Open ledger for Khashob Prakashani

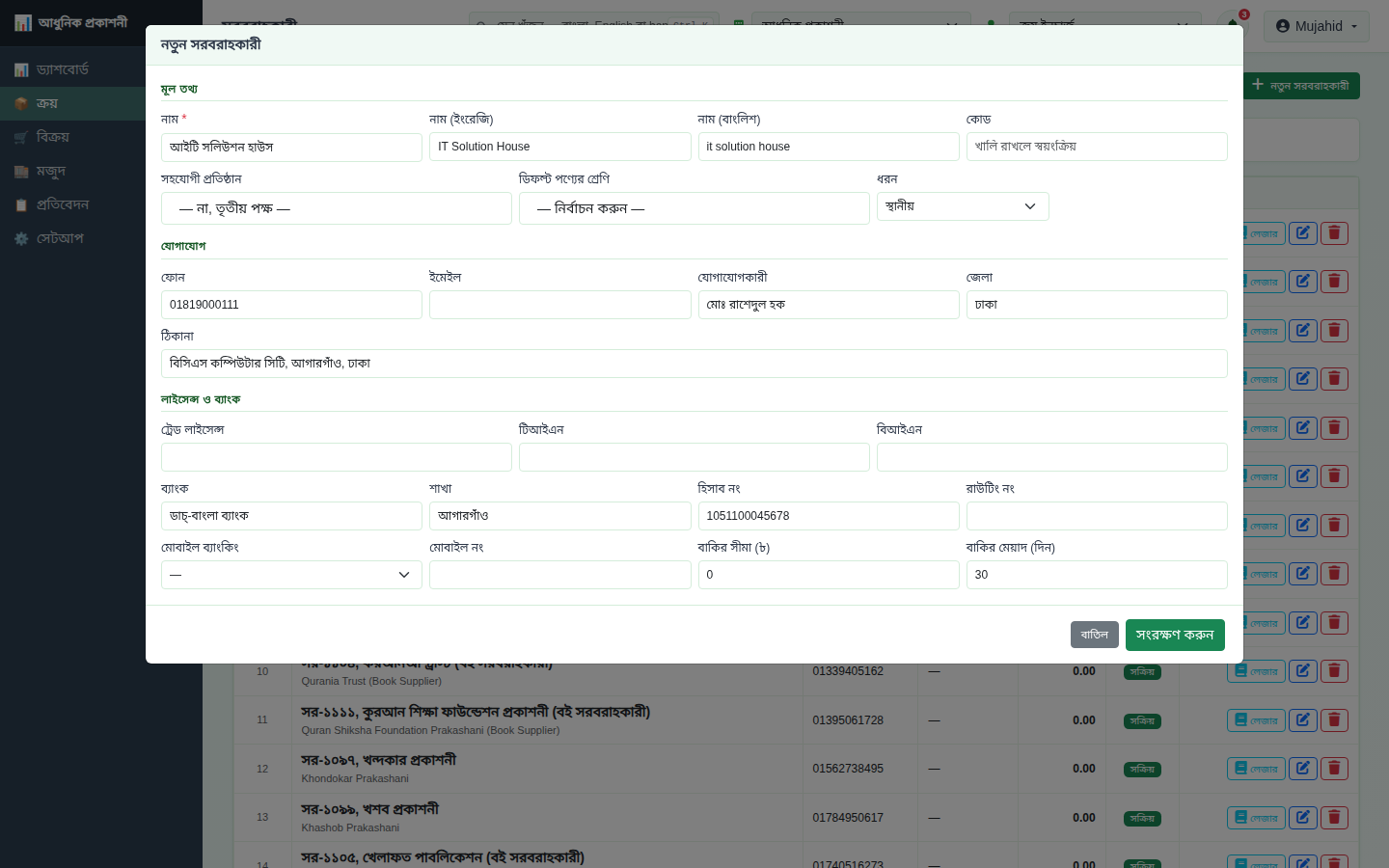(1256, 817)
